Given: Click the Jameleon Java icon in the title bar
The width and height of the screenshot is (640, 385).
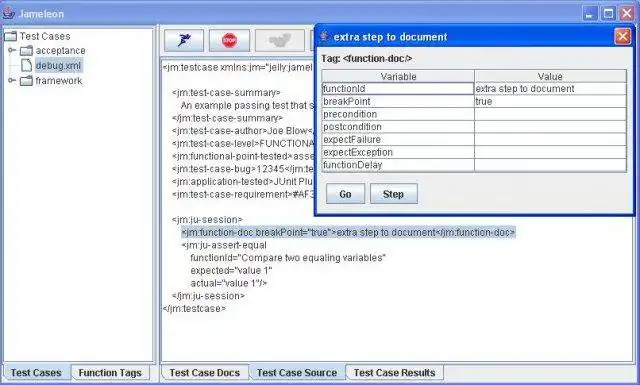Looking at the screenshot, I should click(x=9, y=13).
